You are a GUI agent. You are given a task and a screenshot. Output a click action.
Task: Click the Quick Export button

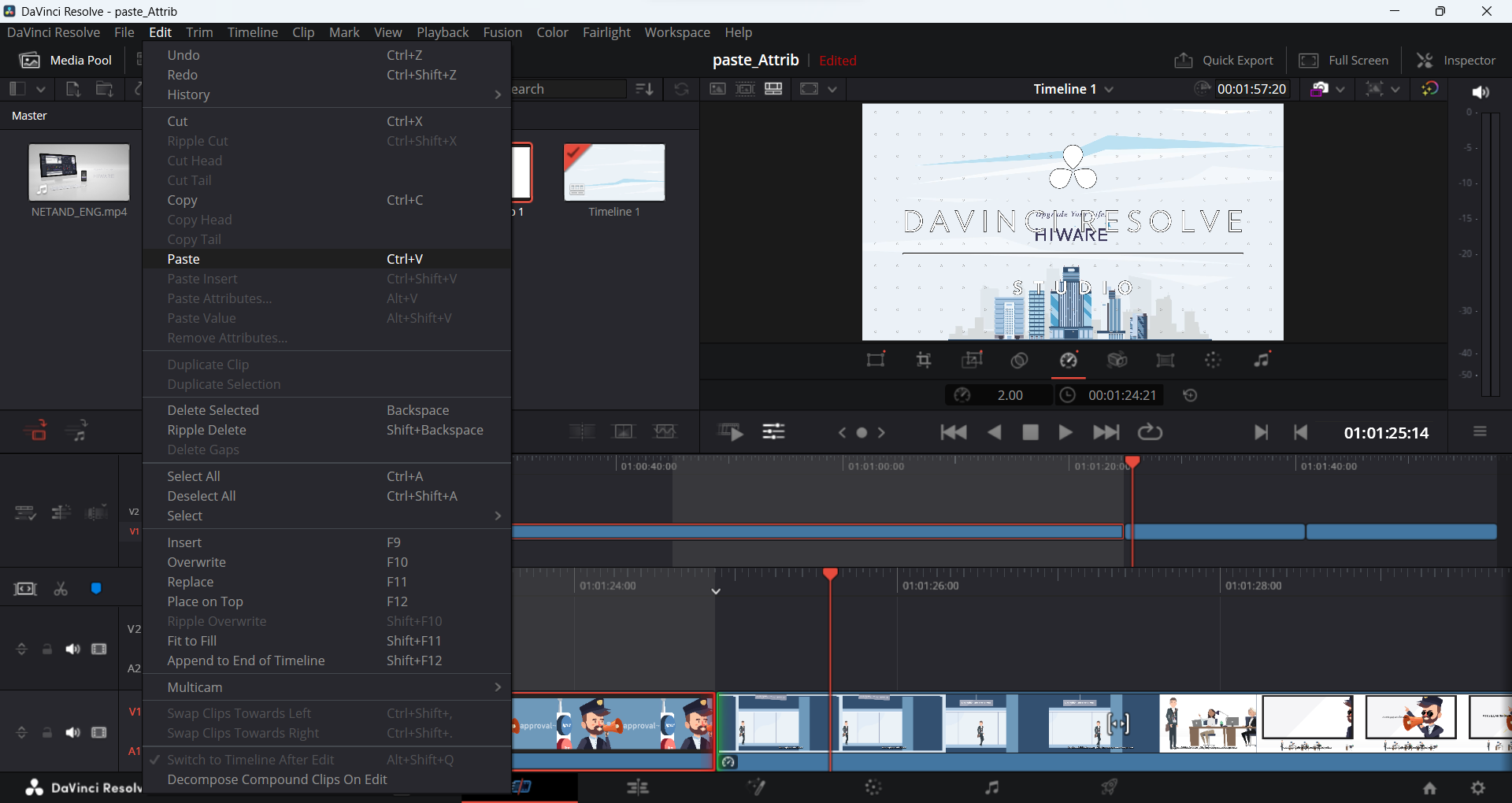[x=1224, y=61]
